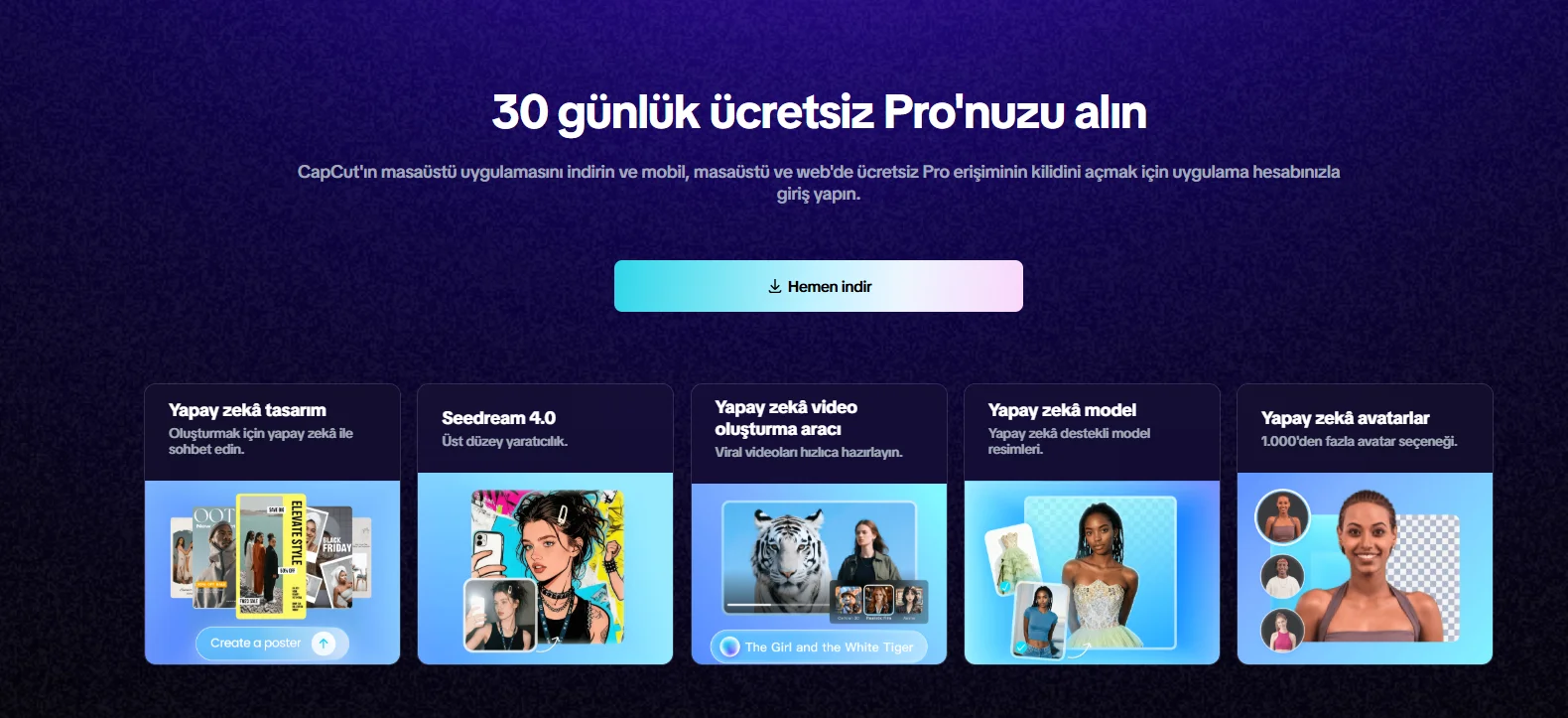Viewport: 1568px width, 718px height.
Task: Click the up arrow icon in Create a poster
Action: pyautogui.click(x=324, y=644)
